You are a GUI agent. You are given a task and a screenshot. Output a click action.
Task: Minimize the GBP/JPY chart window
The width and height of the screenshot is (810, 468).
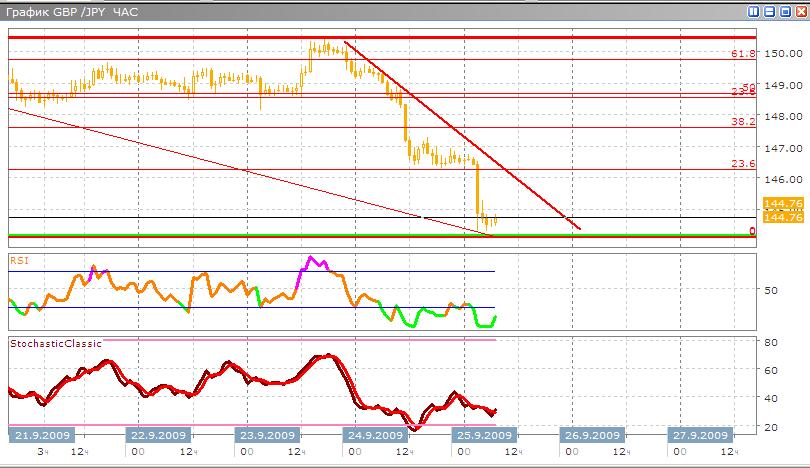[x=768, y=12]
